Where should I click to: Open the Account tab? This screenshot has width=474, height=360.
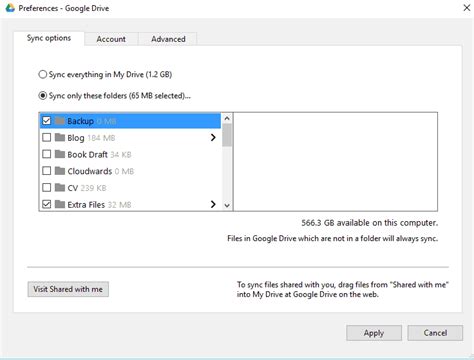click(111, 39)
